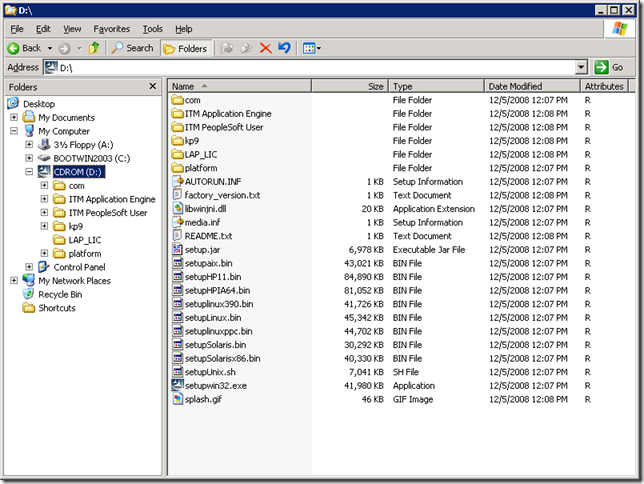Open the Forward history dropdown arrow
This screenshot has height=484, width=644.
pyautogui.click(x=80, y=48)
